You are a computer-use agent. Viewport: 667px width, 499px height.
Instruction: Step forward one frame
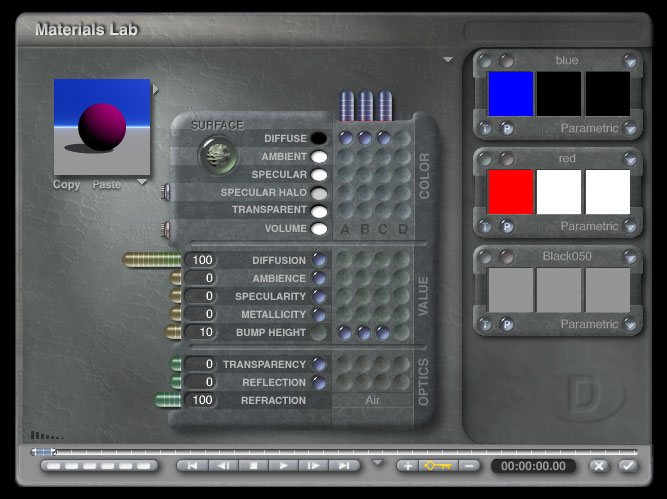coord(314,466)
